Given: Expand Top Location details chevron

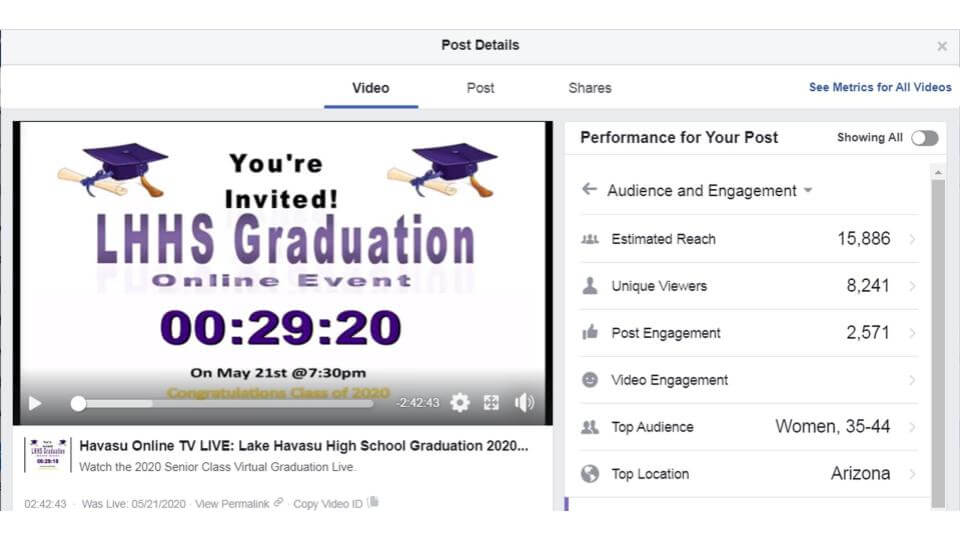Looking at the screenshot, I should coord(912,474).
